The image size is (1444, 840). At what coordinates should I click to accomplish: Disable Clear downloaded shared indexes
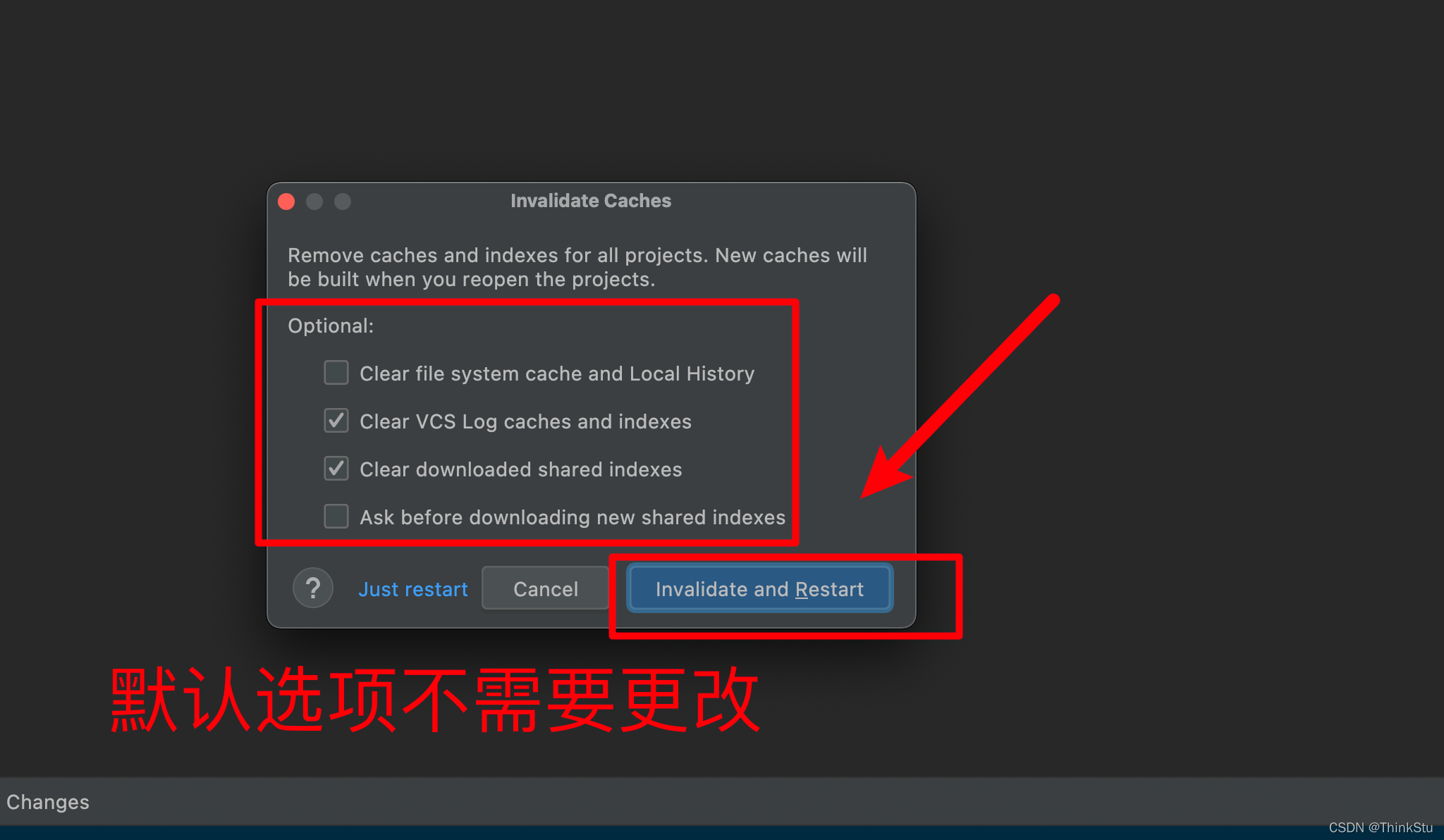coord(338,468)
